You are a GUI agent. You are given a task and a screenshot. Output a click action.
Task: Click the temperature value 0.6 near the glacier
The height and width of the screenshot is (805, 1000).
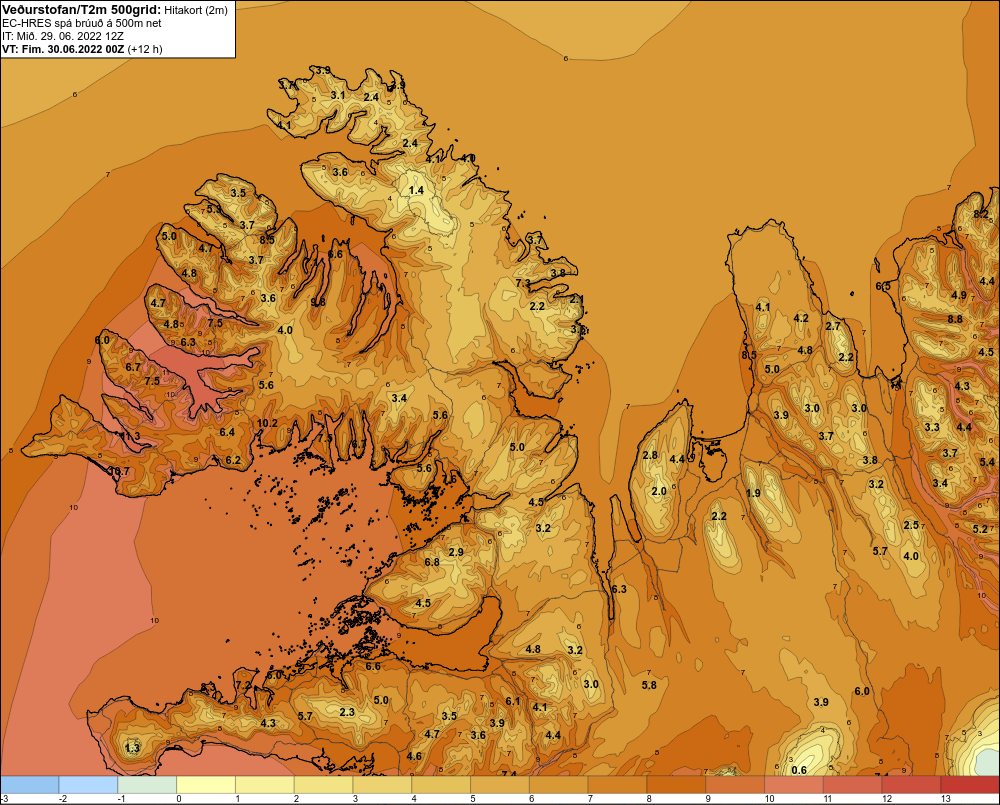(x=799, y=770)
